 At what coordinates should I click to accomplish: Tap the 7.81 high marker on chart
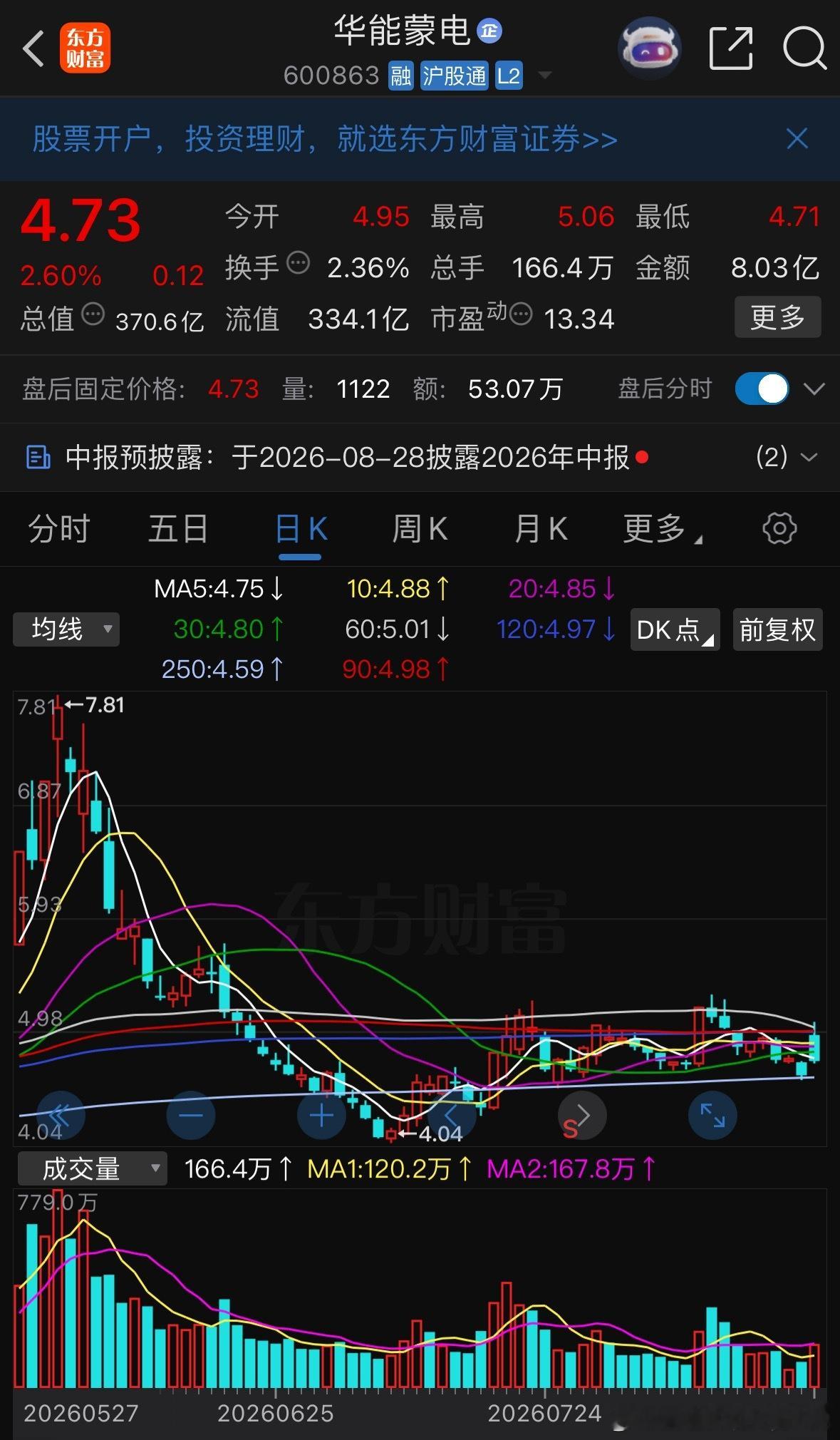pyautogui.click(x=95, y=705)
